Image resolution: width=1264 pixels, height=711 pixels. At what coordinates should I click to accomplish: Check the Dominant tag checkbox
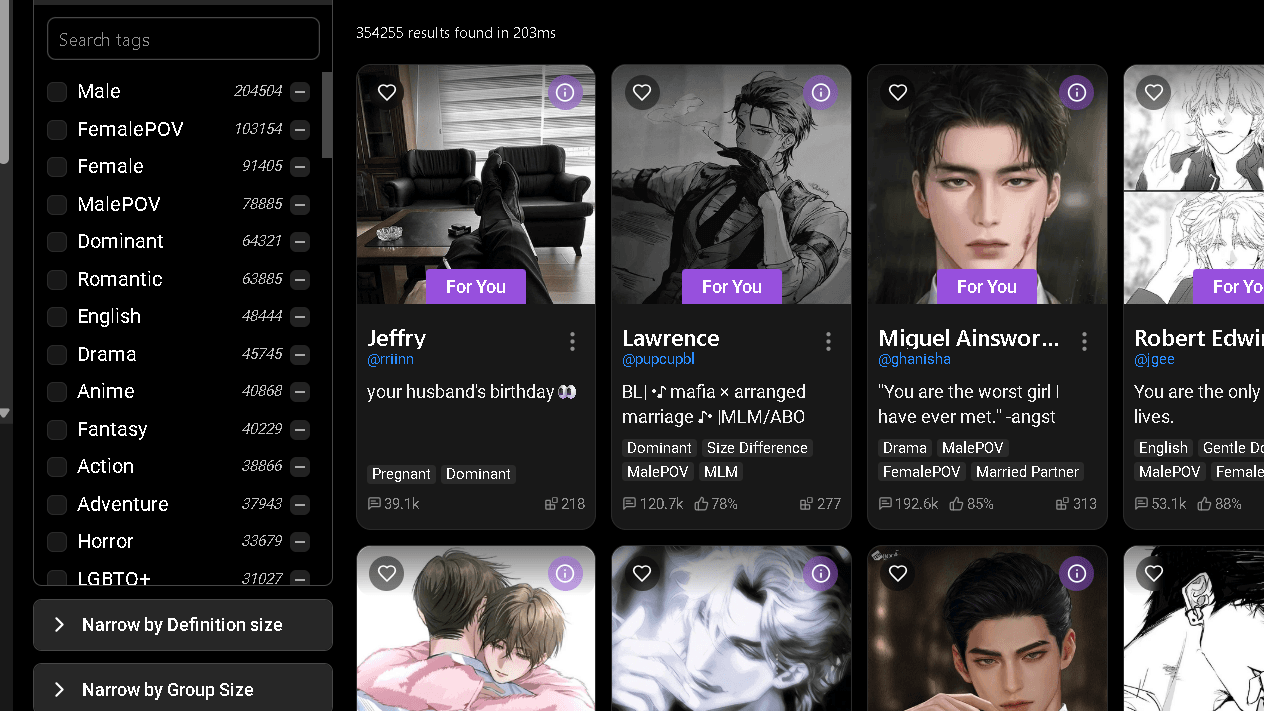pos(57,242)
